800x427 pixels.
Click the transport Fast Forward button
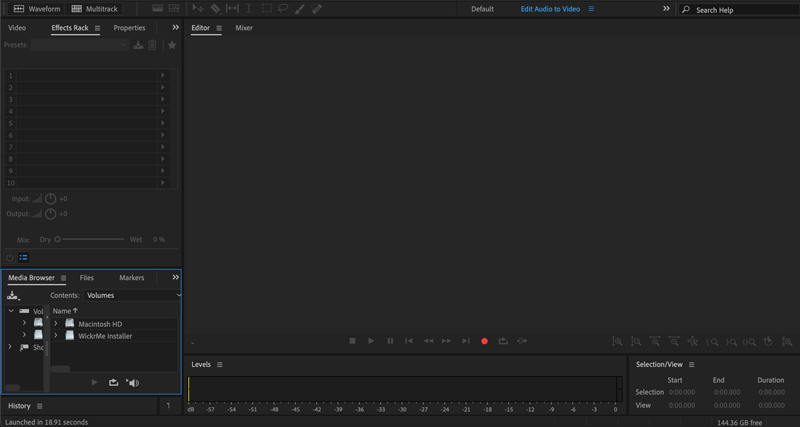pyautogui.click(x=446, y=341)
